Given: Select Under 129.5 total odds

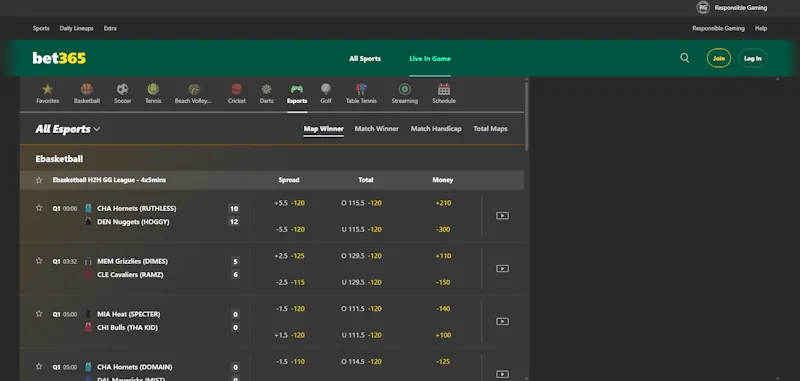Looking at the screenshot, I should [x=361, y=283].
